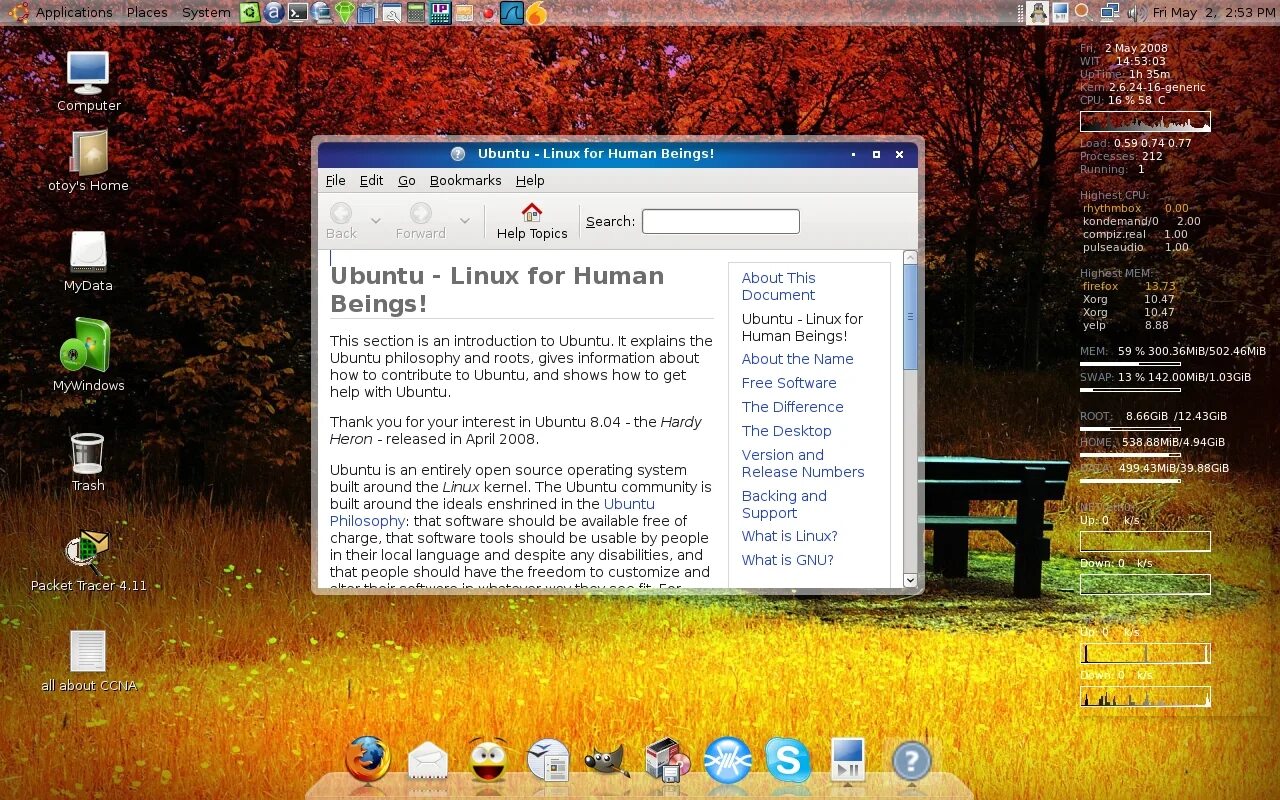This screenshot has height=800, width=1280.
Task: Click the help question mark dock icon
Action: pos(910,762)
